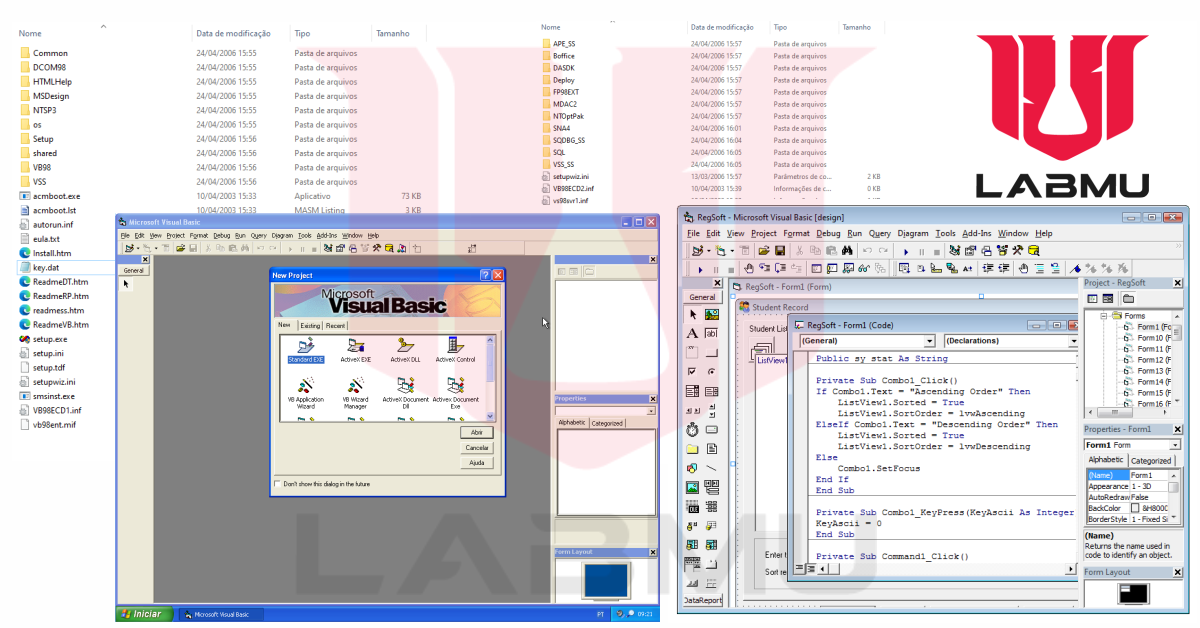
Task: Toggle Procedure View button in code window
Action: (x=798, y=568)
